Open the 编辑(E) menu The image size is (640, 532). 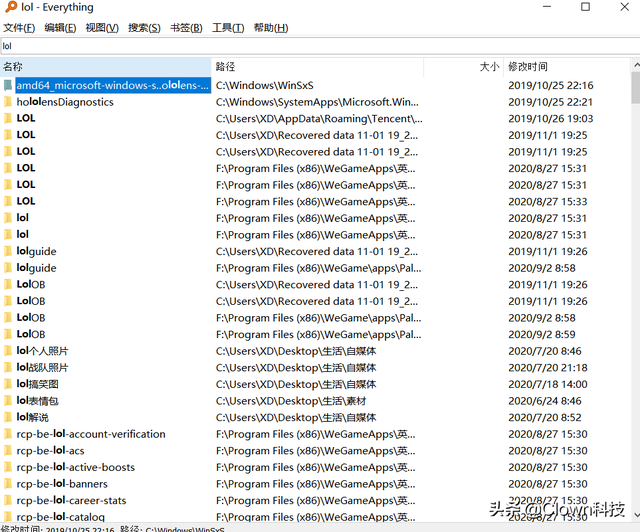[x=60, y=28]
